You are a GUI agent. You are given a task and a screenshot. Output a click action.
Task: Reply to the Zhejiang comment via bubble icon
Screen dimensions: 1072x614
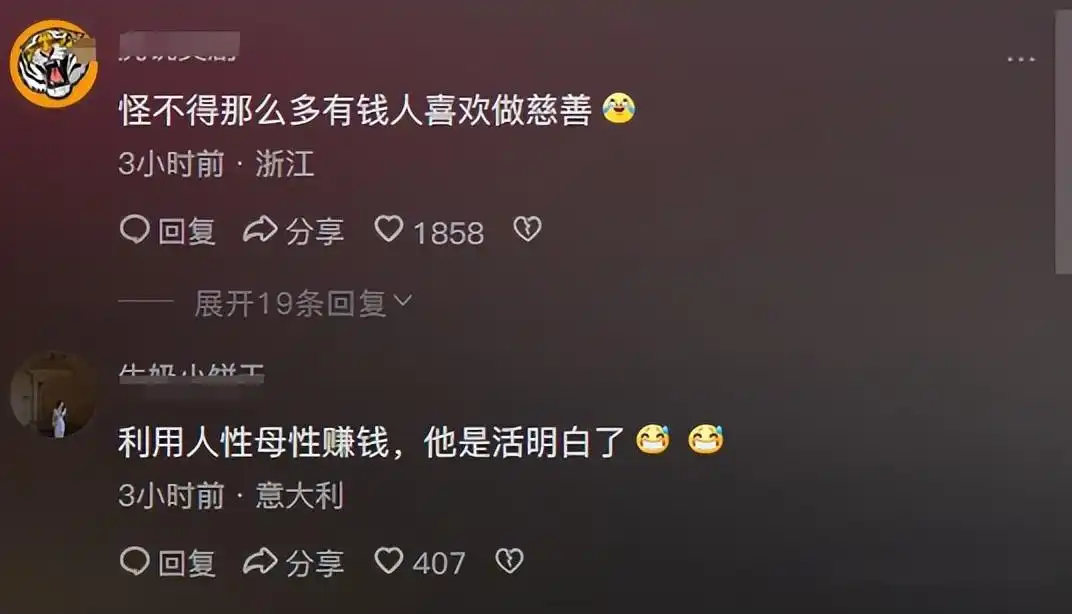coord(135,230)
